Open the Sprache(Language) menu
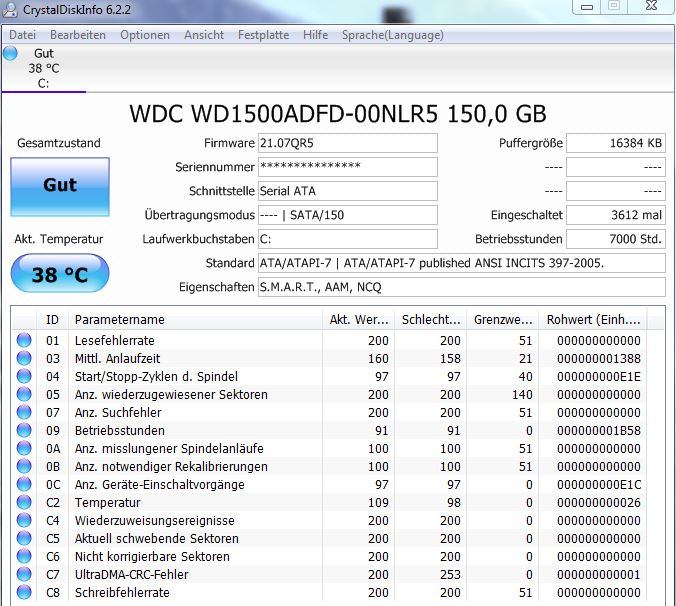Screen dimensions: 676x606 (x=393, y=35)
